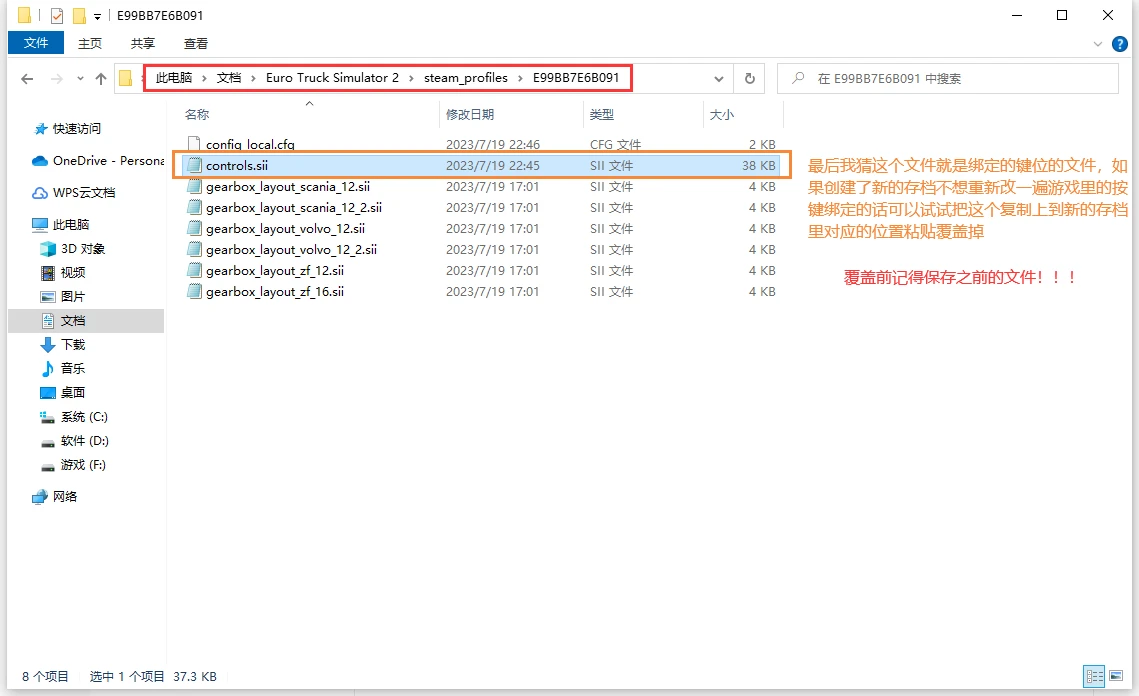This screenshot has width=1139, height=696.
Task: Click the controls.sii file icon
Action: tap(194, 166)
